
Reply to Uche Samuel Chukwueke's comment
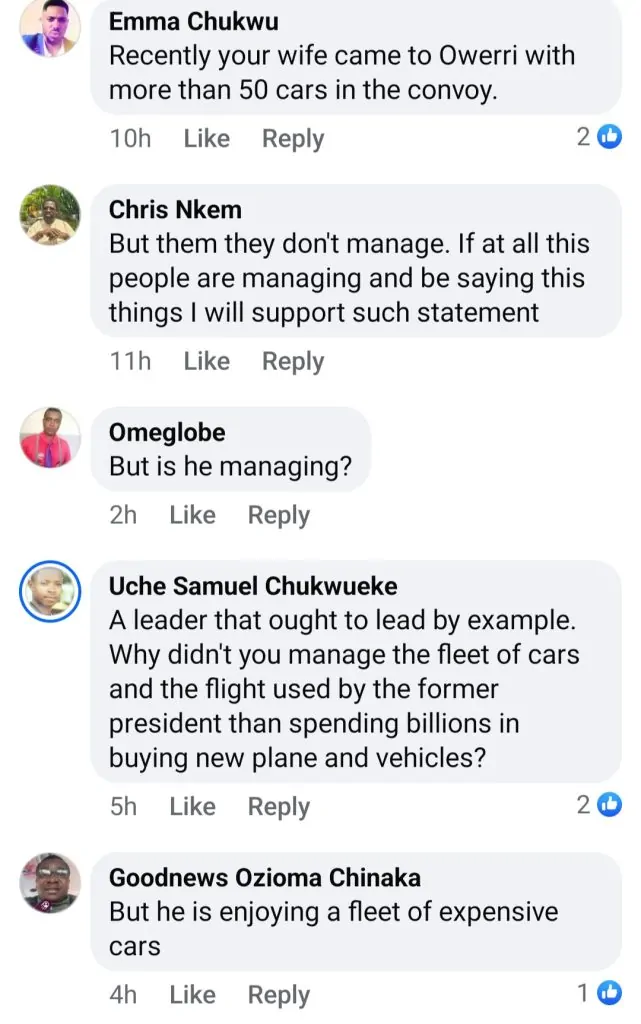tap(279, 806)
